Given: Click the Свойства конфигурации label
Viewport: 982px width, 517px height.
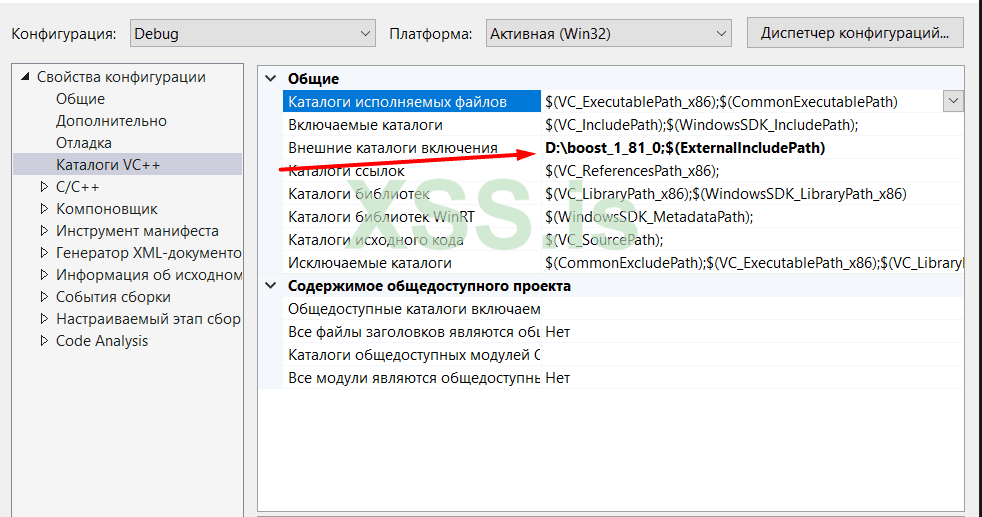Looking at the screenshot, I should click(x=121, y=76).
